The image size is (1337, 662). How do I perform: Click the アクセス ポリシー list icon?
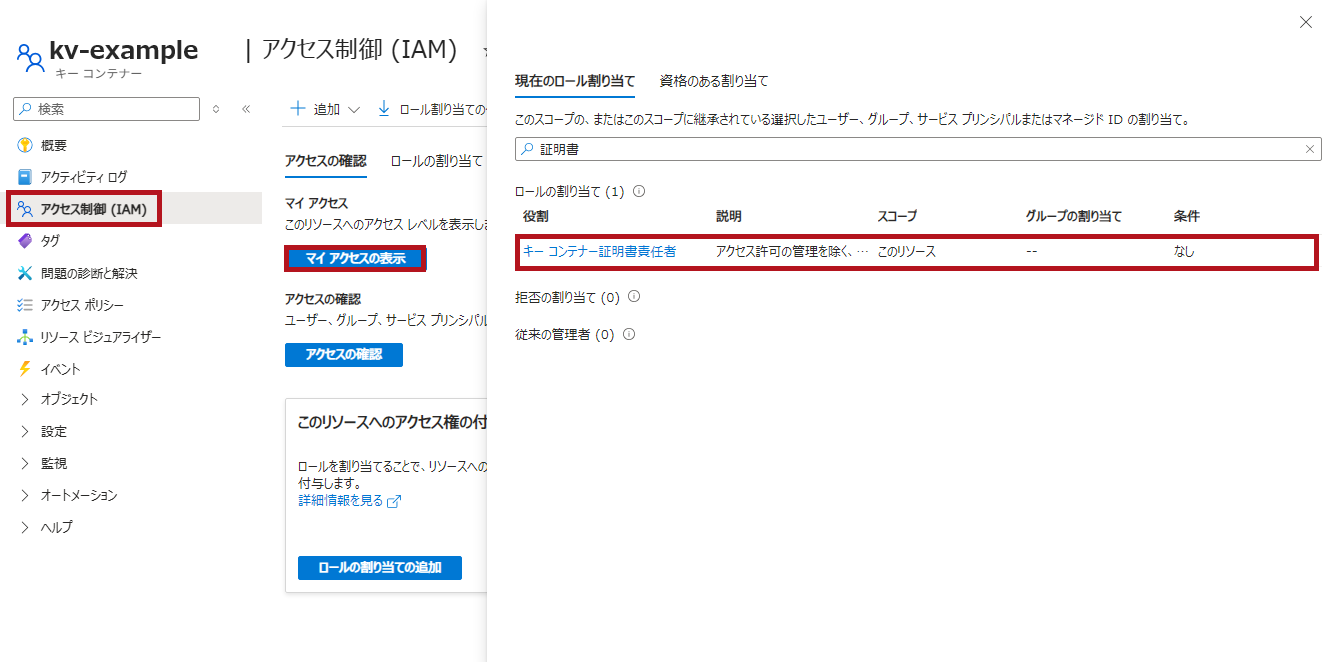25,305
